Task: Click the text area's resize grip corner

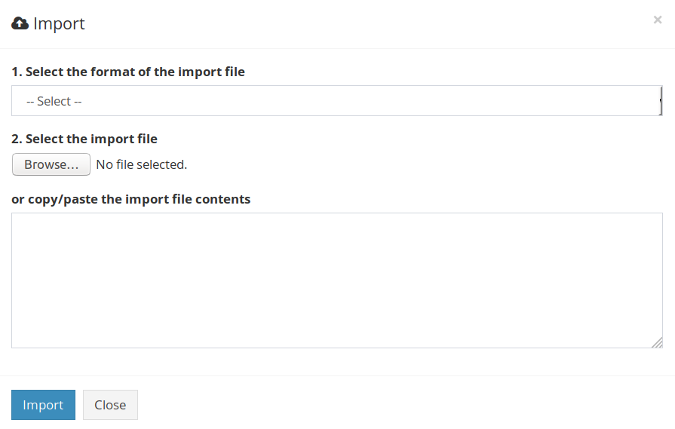Action: point(657,342)
